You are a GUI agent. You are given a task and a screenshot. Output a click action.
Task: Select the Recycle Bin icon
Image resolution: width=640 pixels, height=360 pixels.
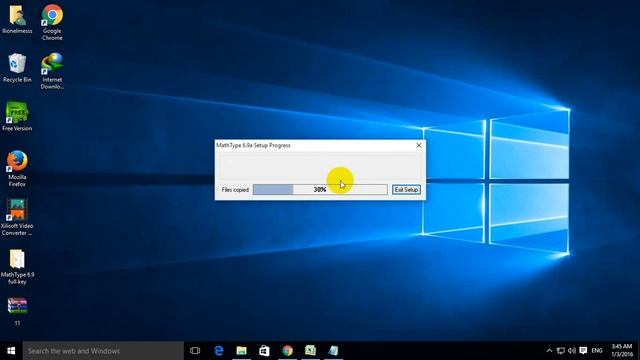(x=17, y=68)
